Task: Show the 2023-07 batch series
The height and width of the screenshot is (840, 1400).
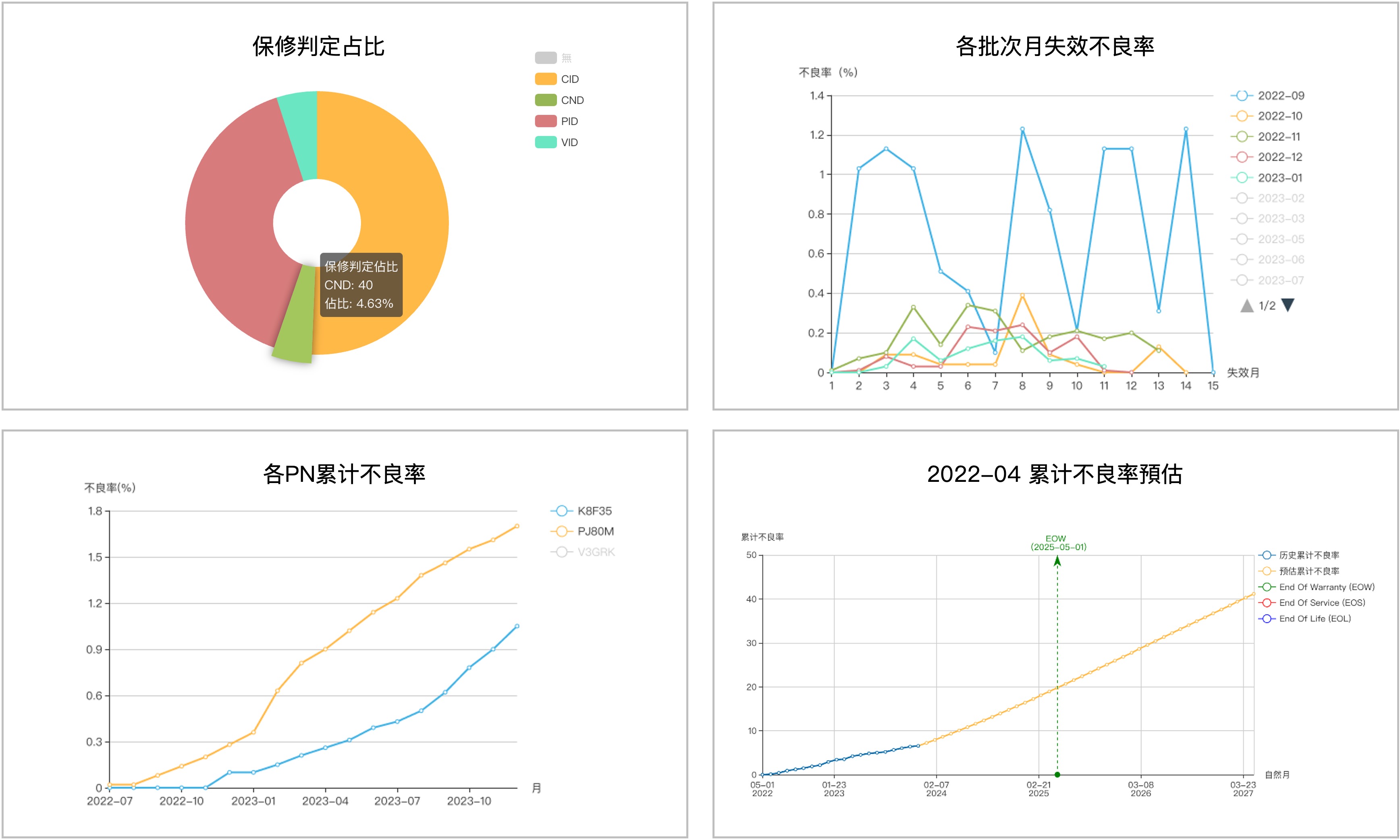Action: coord(1267,280)
